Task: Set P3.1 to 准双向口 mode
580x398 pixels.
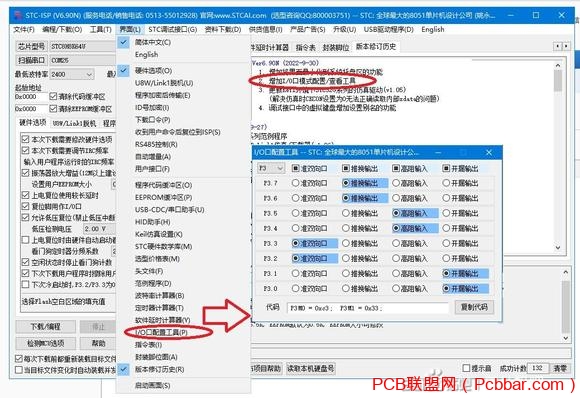Action: (x=296, y=274)
